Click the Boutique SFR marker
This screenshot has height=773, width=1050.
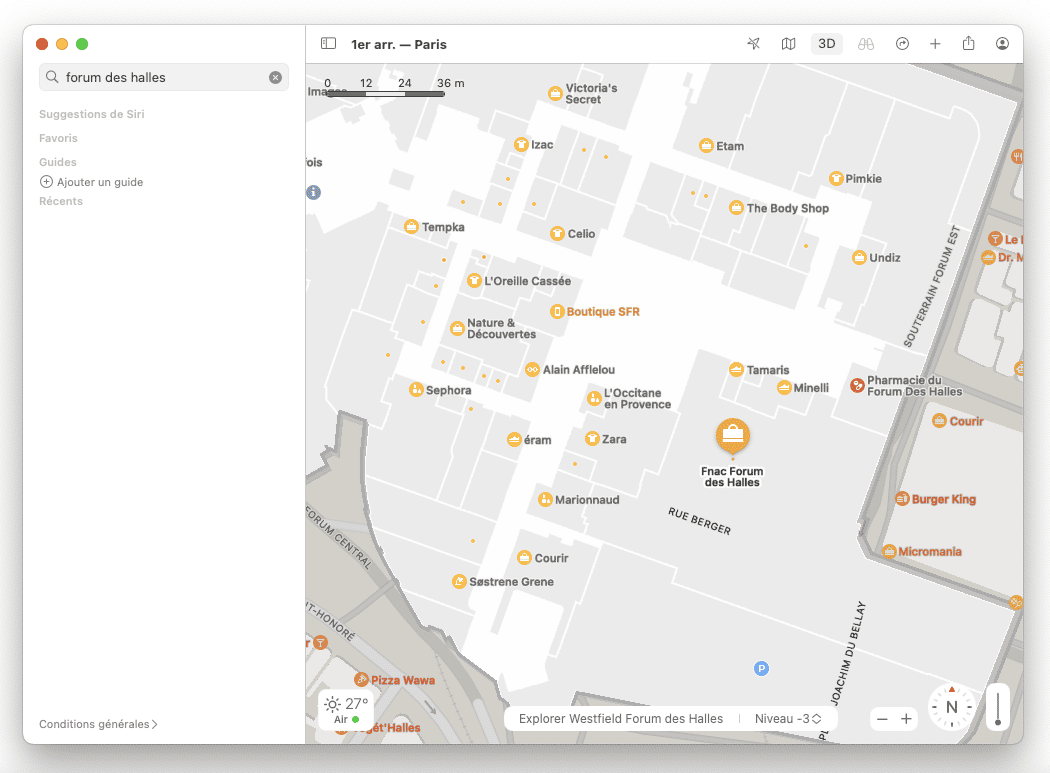click(x=557, y=311)
